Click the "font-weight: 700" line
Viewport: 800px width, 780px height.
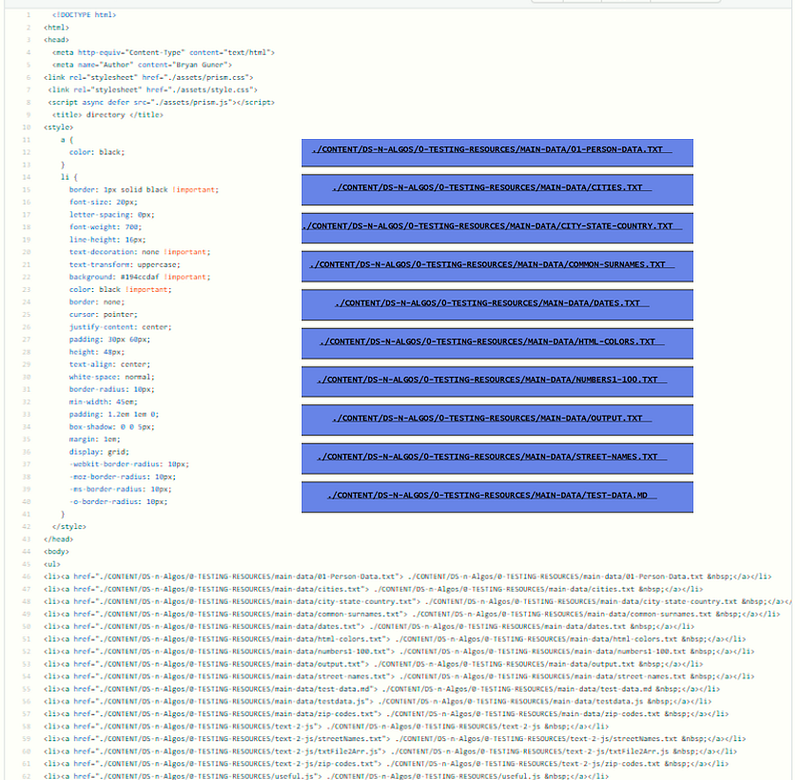[x=106, y=227]
